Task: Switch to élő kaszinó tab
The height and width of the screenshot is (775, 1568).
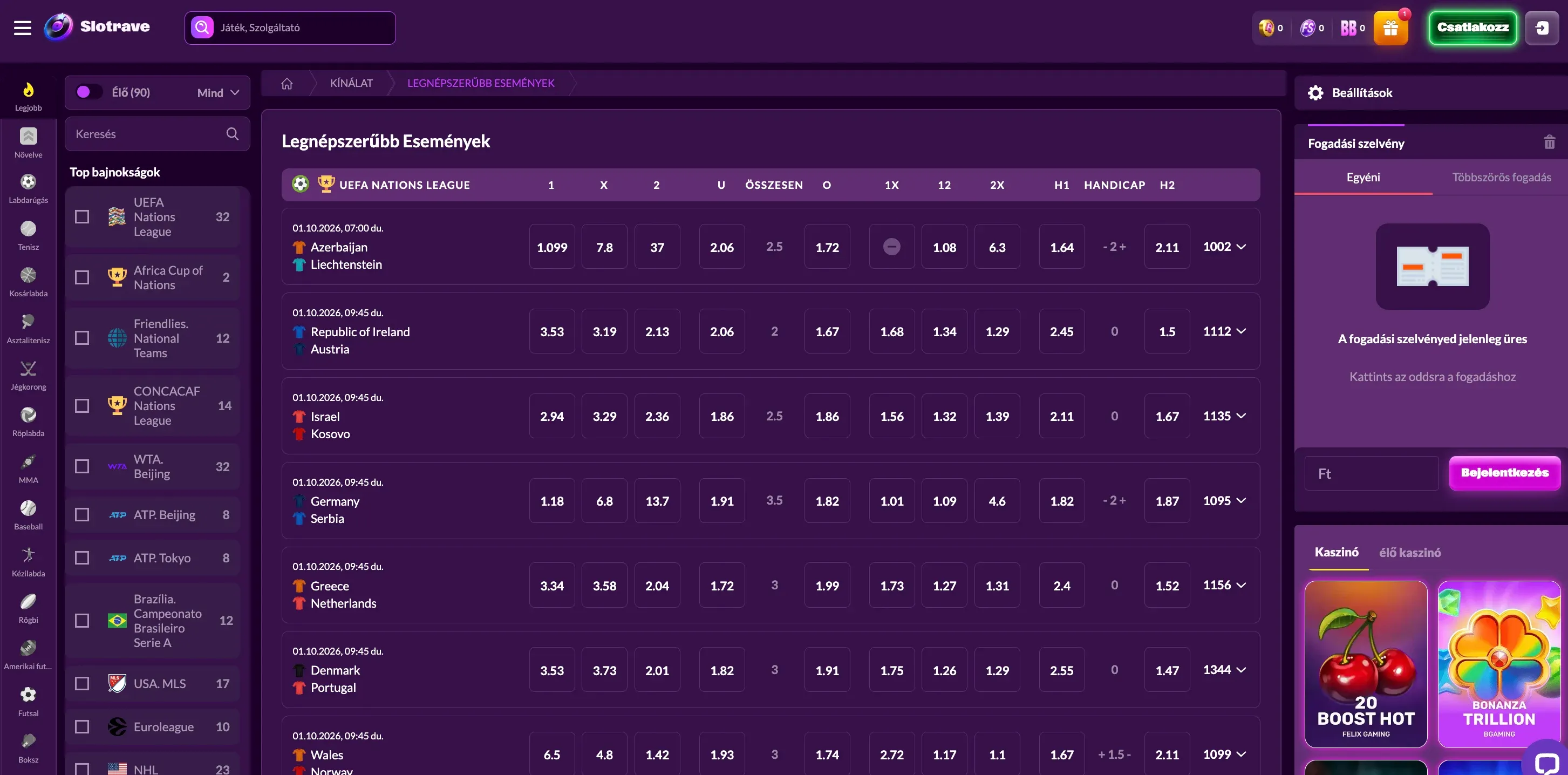Action: tap(1409, 552)
